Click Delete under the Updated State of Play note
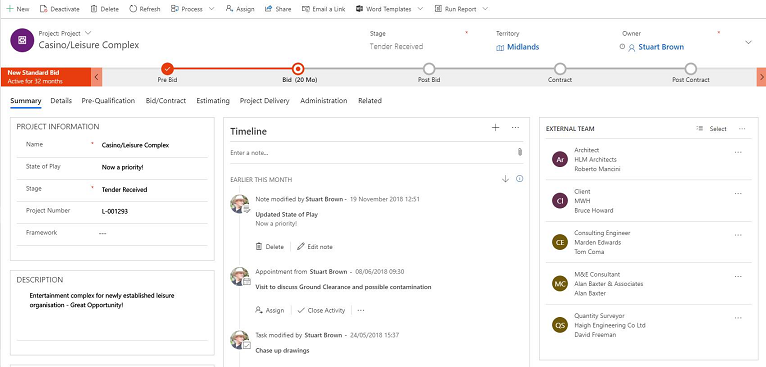This screenshot has width=766, height=367. point(270,247)
